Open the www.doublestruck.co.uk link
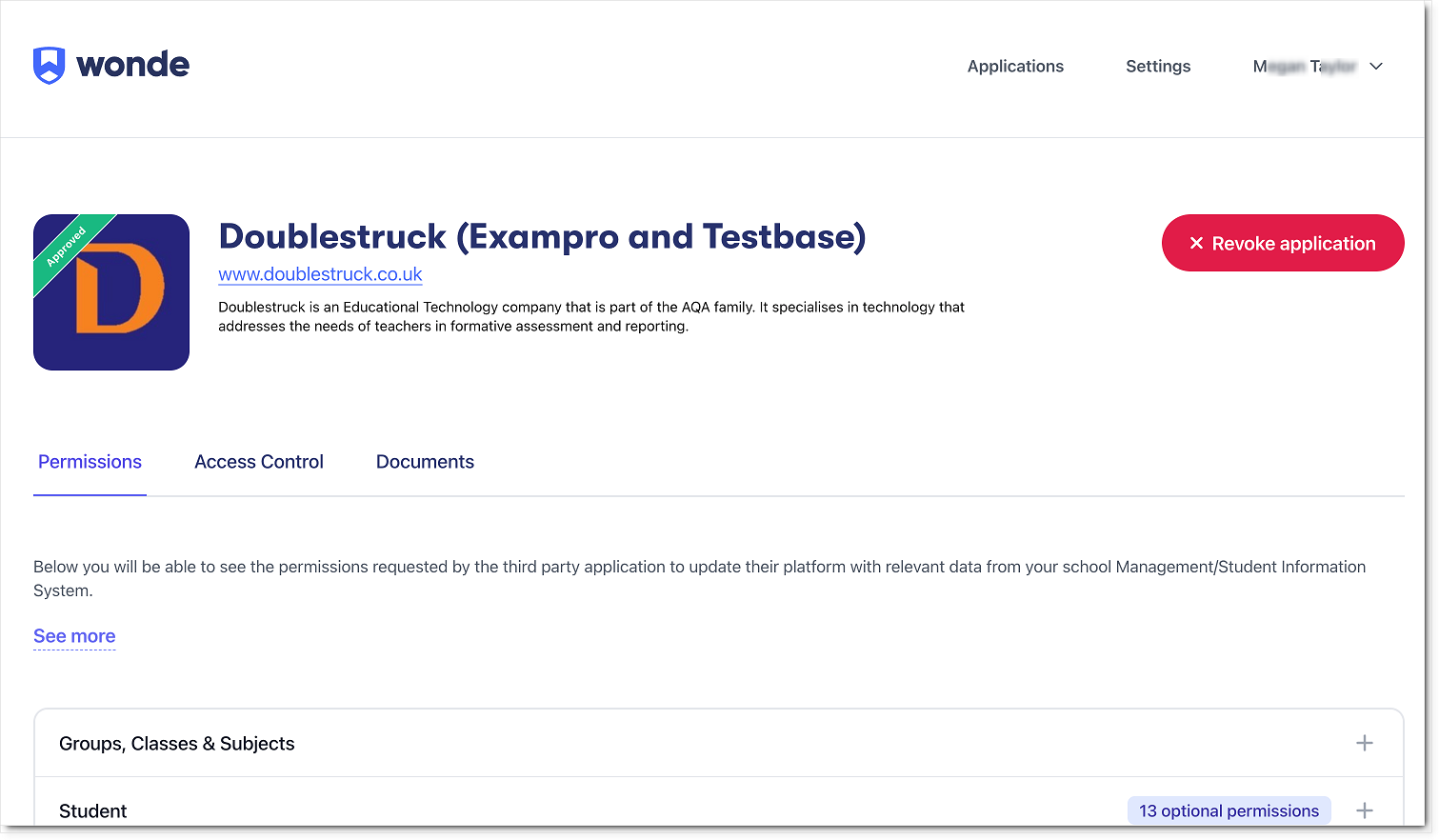This screenshot has width=1439, height=840. (x=320, y=274)
